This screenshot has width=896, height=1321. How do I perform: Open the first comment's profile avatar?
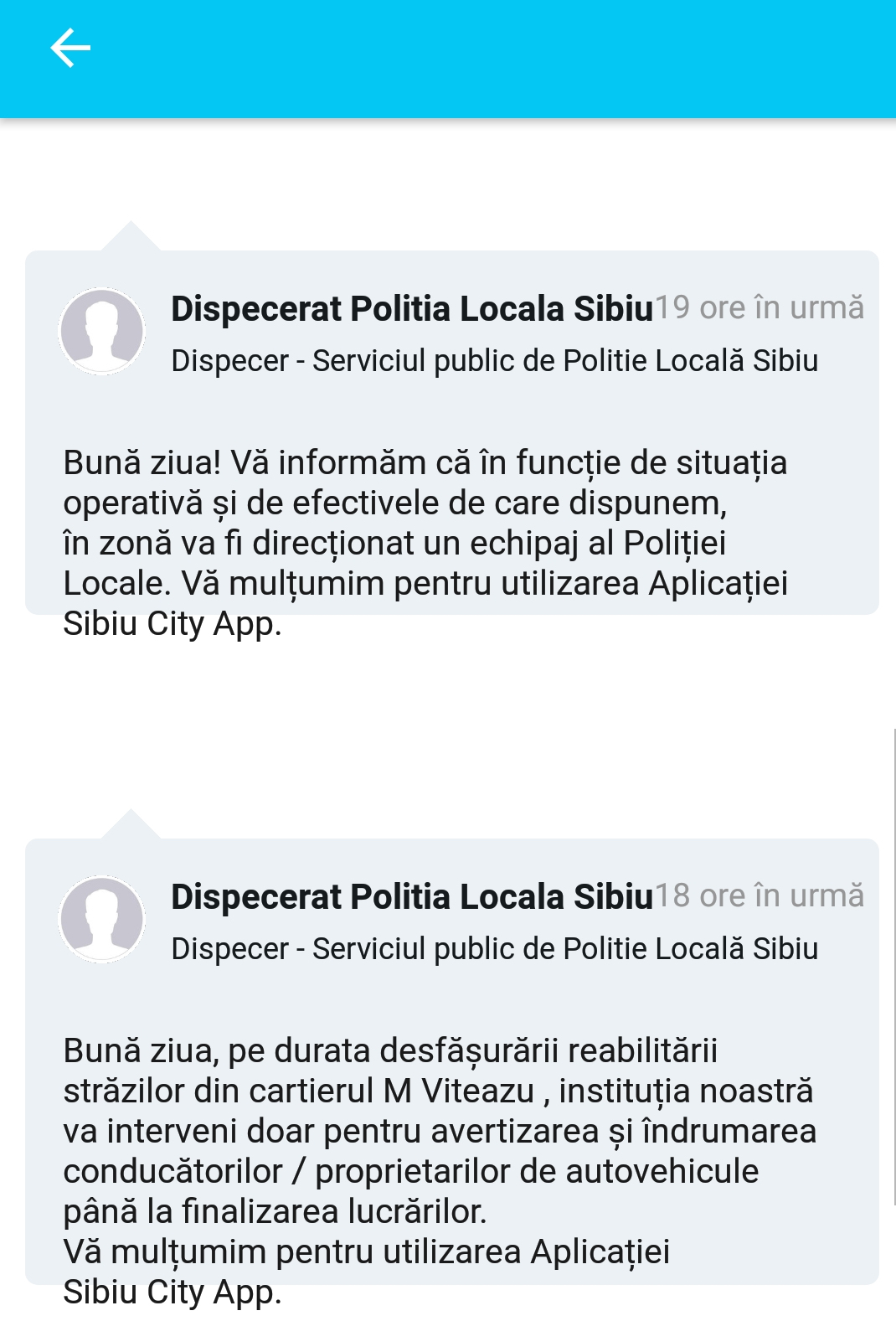coord(102,331)
